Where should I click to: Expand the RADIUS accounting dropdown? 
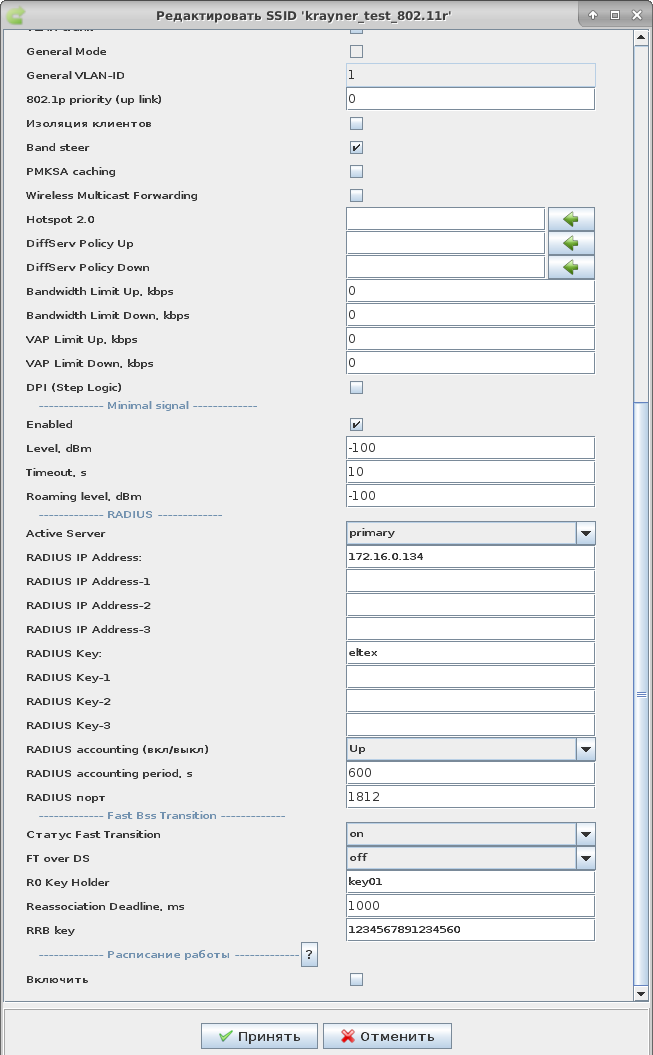pos(586,749)
